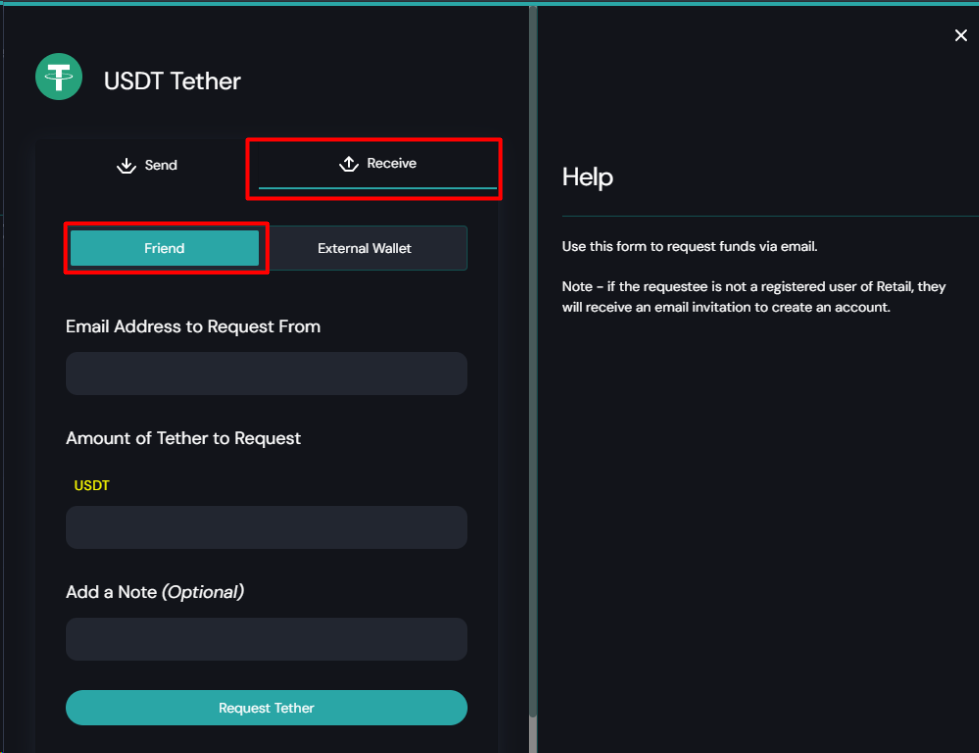The height and width of the screenshot is (753, 979).
Task: Click the 'Email Address to Request From' label
Action: click(x=193, y=327)
